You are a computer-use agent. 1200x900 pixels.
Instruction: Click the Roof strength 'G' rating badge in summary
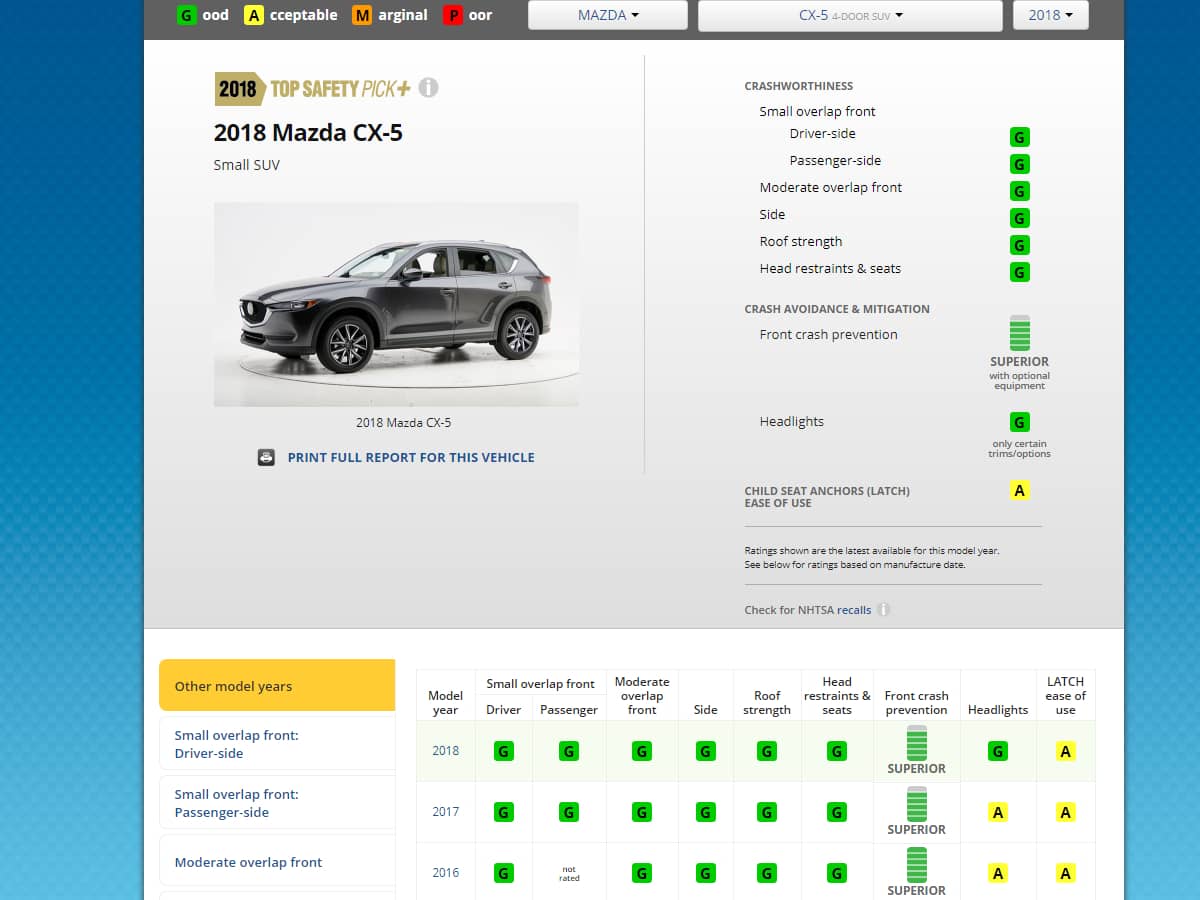[x=1019, y=245]
